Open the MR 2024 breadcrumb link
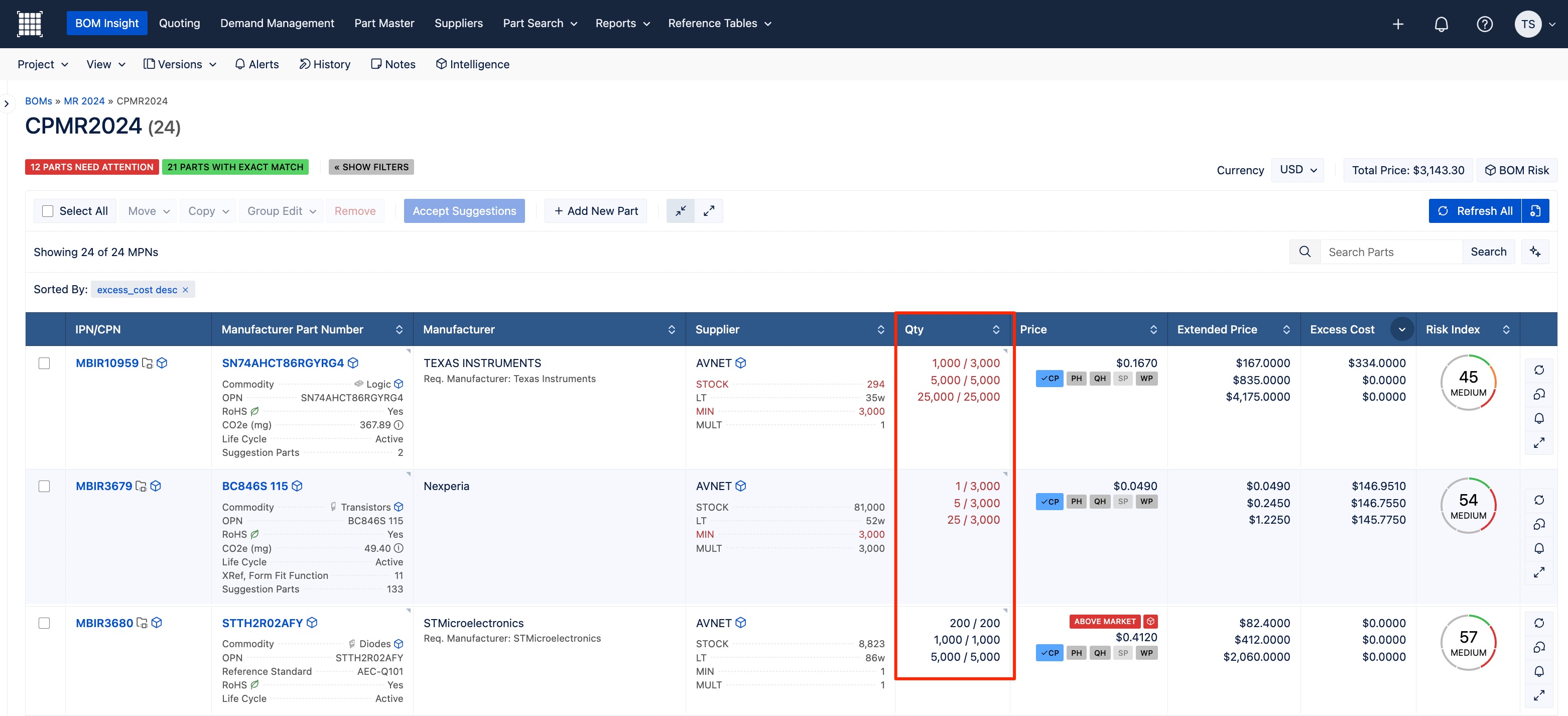 [84, 101]
